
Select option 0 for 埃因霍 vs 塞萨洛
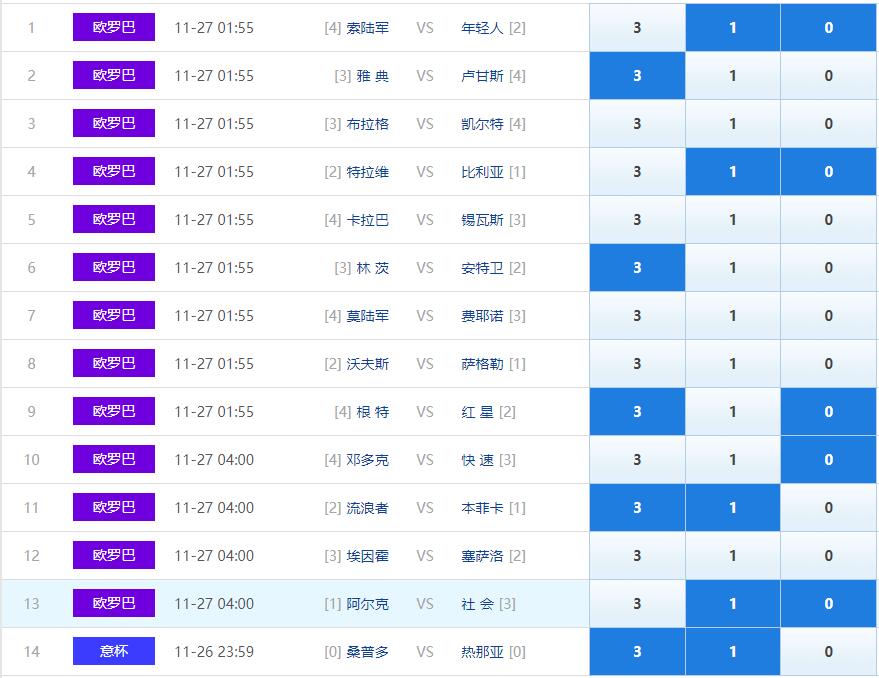click(x=829, y=556)
